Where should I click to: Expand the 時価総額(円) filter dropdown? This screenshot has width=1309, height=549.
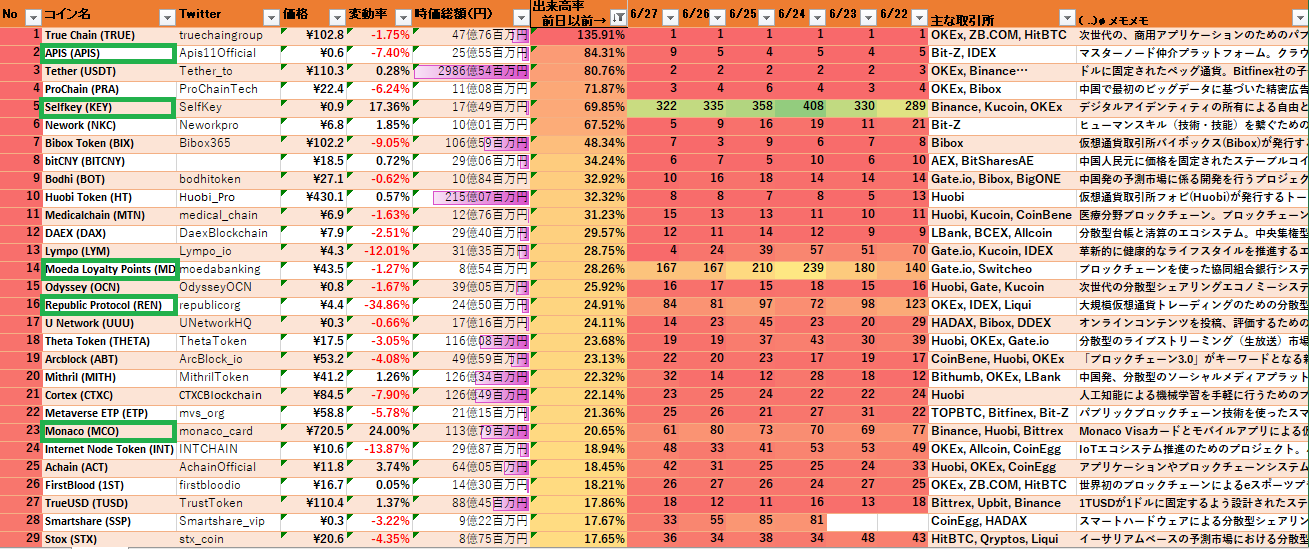point(520,17)
